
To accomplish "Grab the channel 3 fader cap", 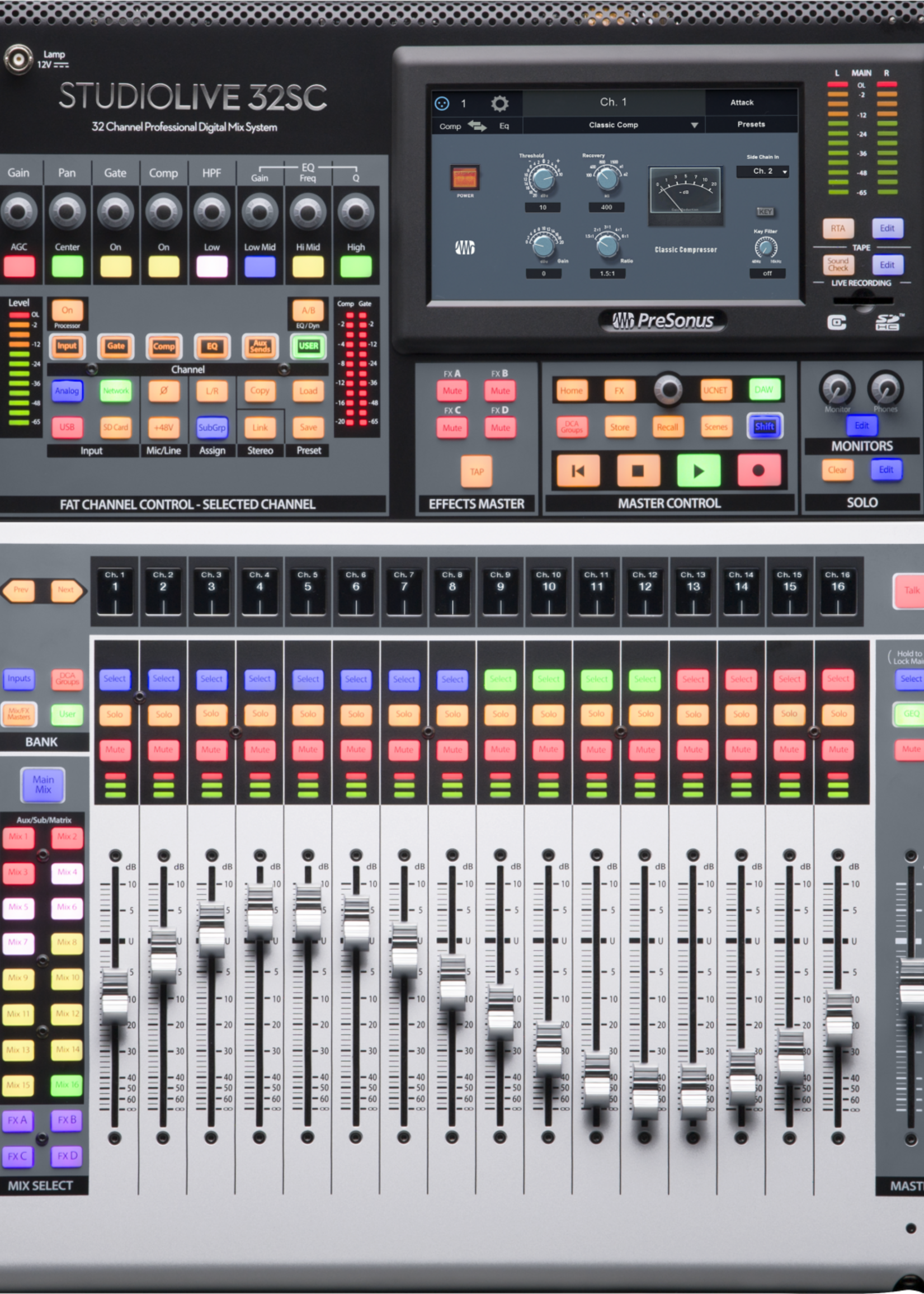I will (211, 929).
